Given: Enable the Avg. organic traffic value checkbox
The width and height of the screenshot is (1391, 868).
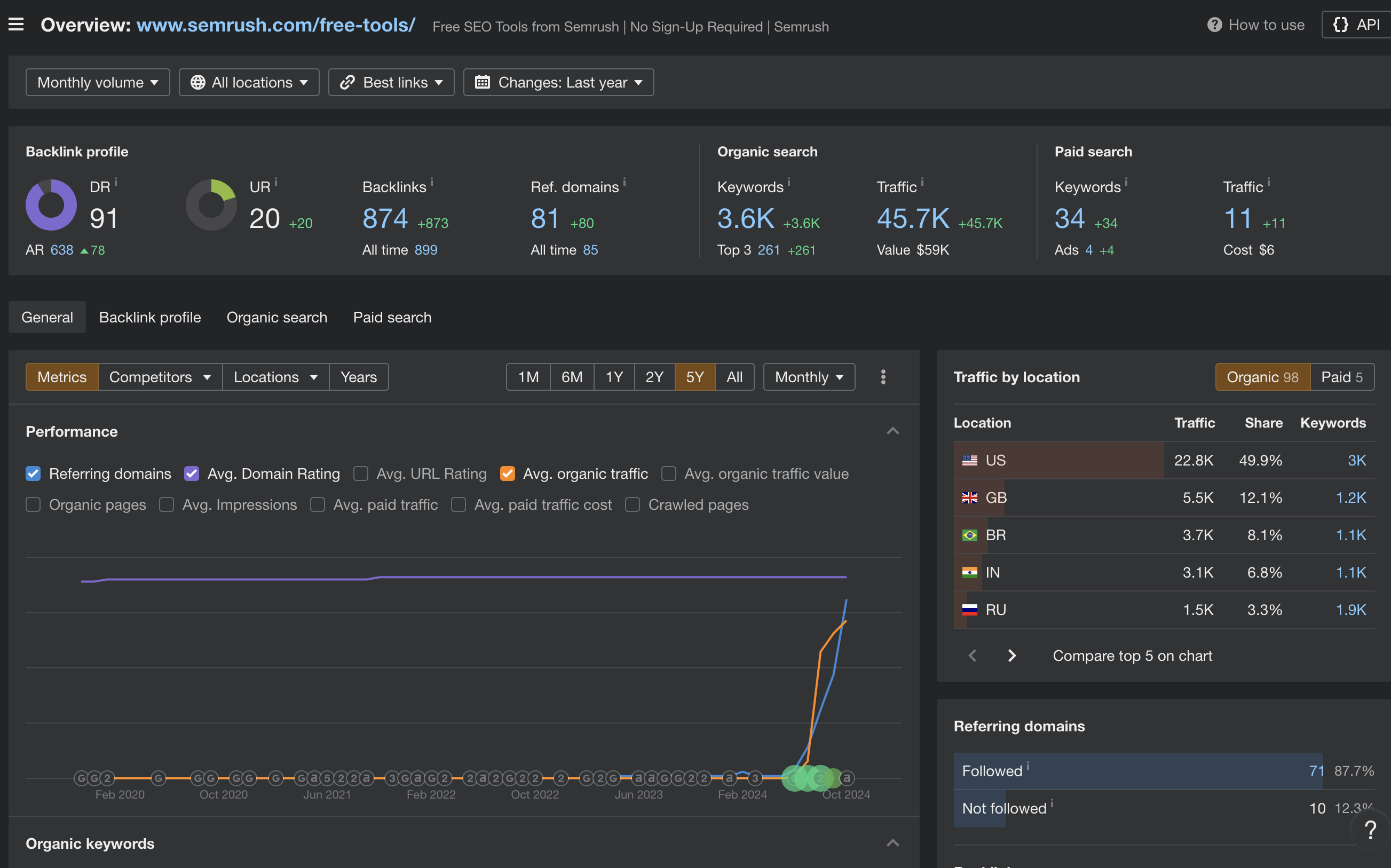Looking at the screenshot, I should (668, 474).
